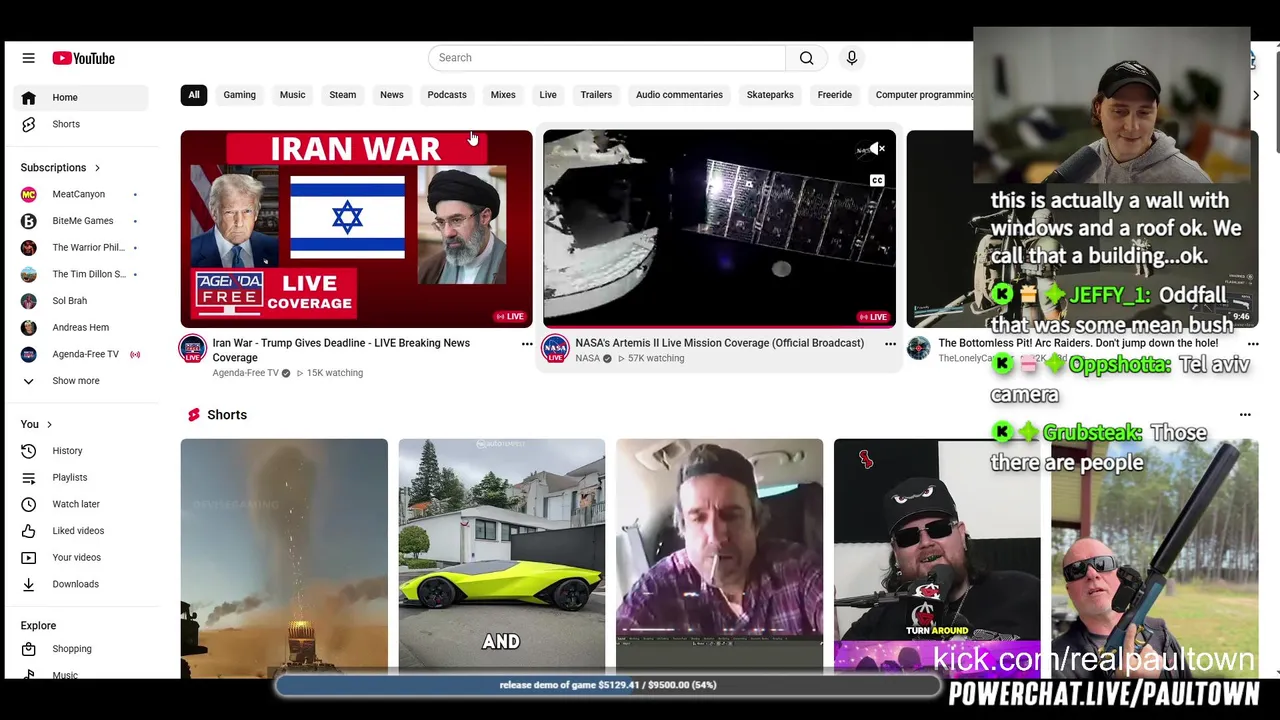Screen dimensions: 1280x720
Task: Open Short of man smoking in car
Action: click(719, 558)
